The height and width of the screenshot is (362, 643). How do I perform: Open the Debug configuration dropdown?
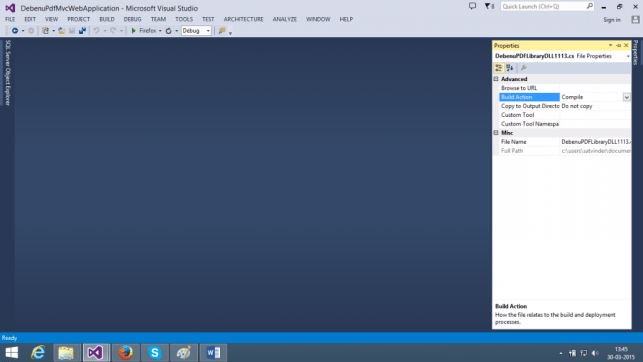tap(196, 31)
